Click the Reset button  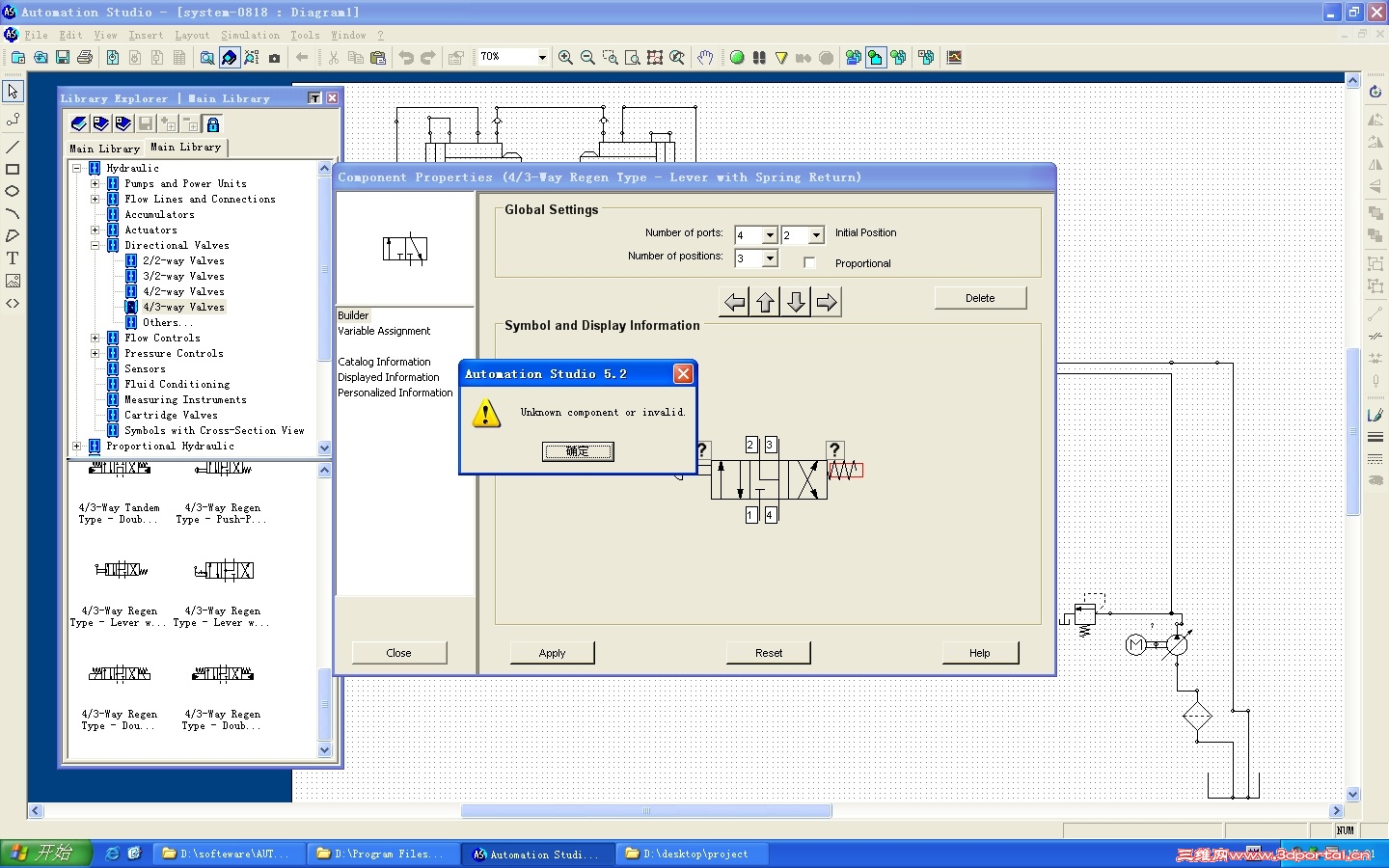click(x=769, y=653)
